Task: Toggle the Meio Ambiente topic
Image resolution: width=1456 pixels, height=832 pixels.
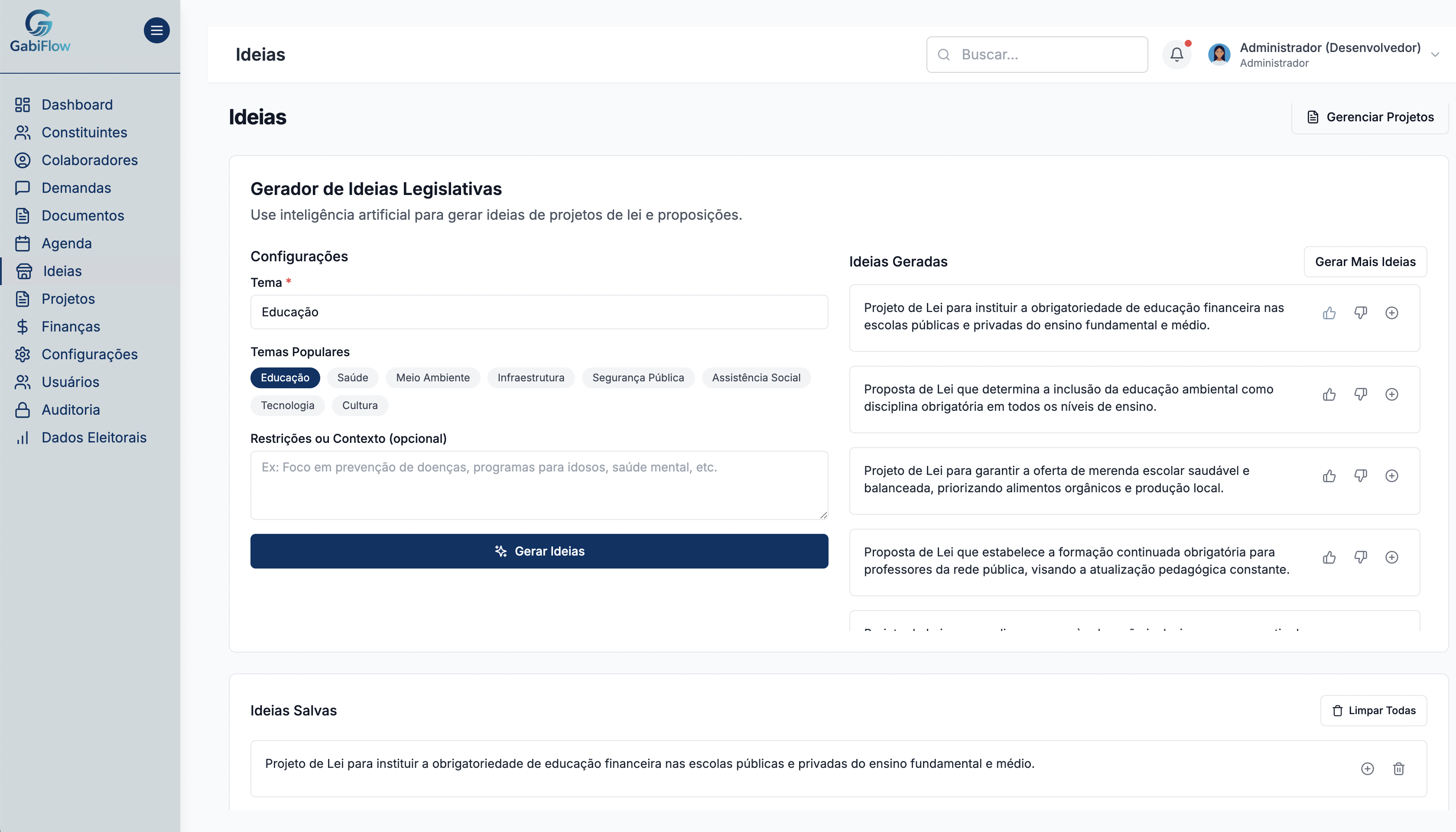Action: point(432,378)
